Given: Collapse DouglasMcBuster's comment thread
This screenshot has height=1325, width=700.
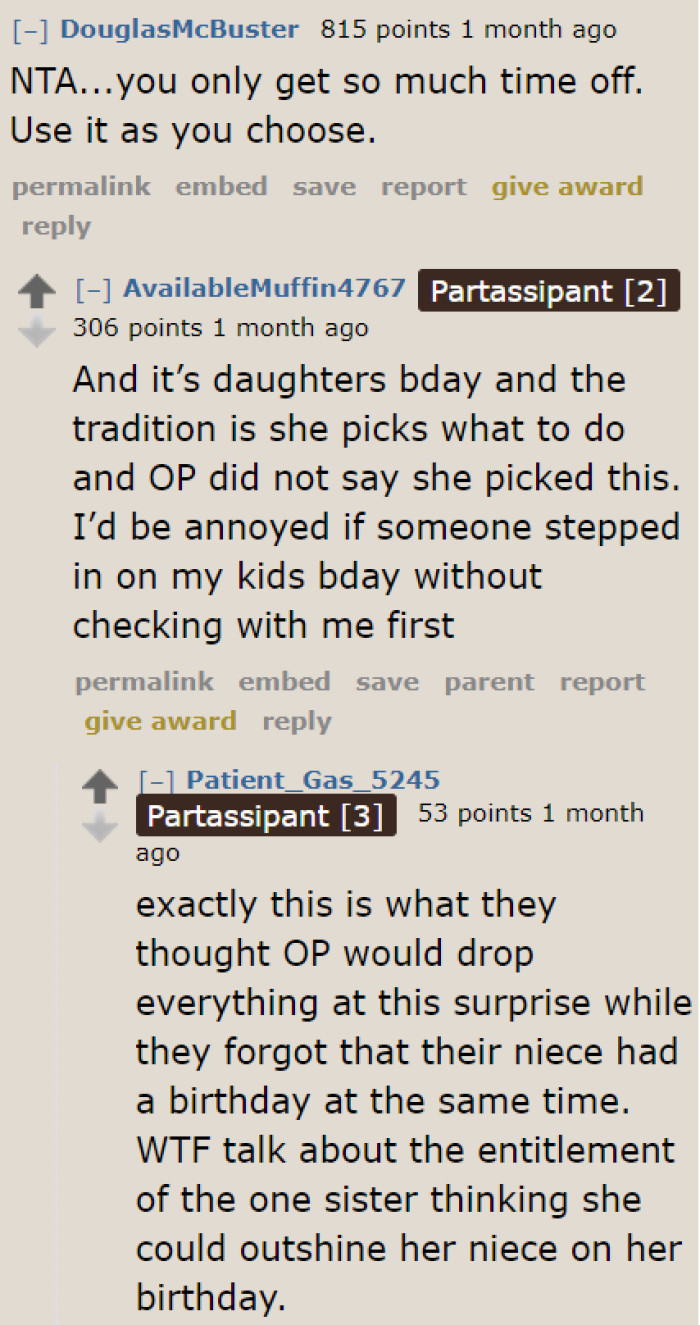Looking at the screenshot, I should pos(28,29).
